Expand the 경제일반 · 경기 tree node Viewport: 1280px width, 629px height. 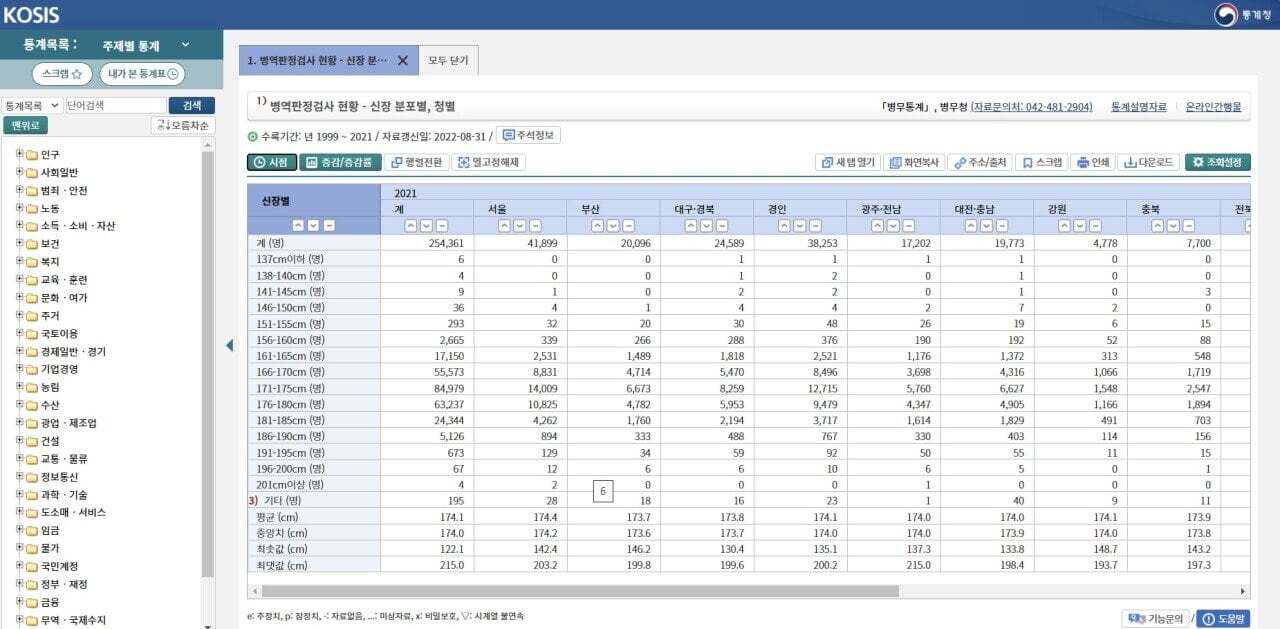click(x=19, y=351)
